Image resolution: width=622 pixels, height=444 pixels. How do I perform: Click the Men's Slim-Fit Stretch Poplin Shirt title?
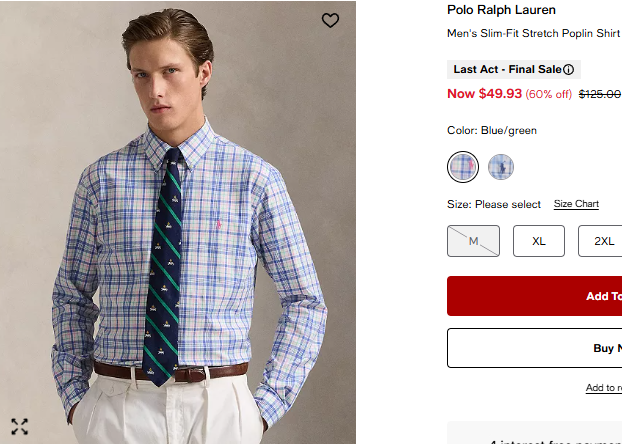coord(533,33)
